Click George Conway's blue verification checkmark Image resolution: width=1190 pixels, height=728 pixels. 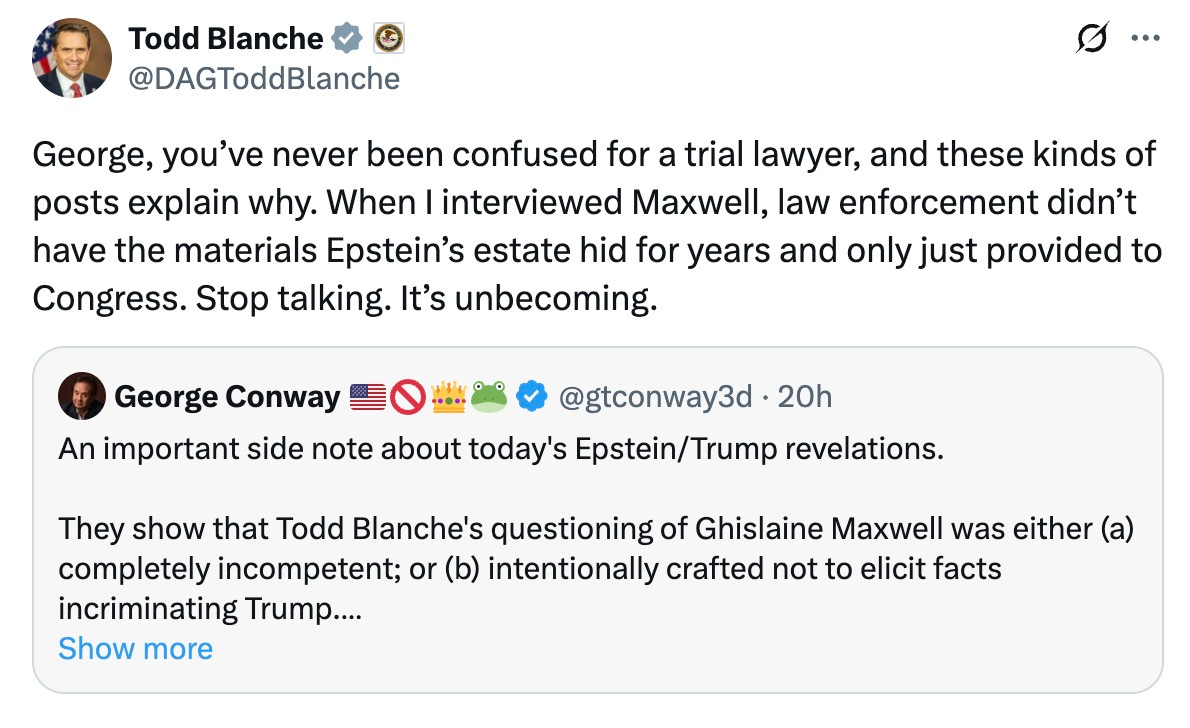click(531, 396)
